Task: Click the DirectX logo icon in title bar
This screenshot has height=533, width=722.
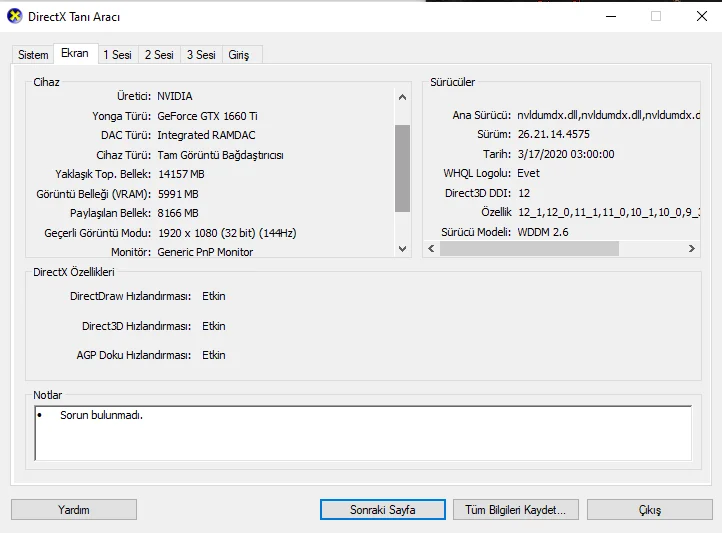Action: (15, 16)
